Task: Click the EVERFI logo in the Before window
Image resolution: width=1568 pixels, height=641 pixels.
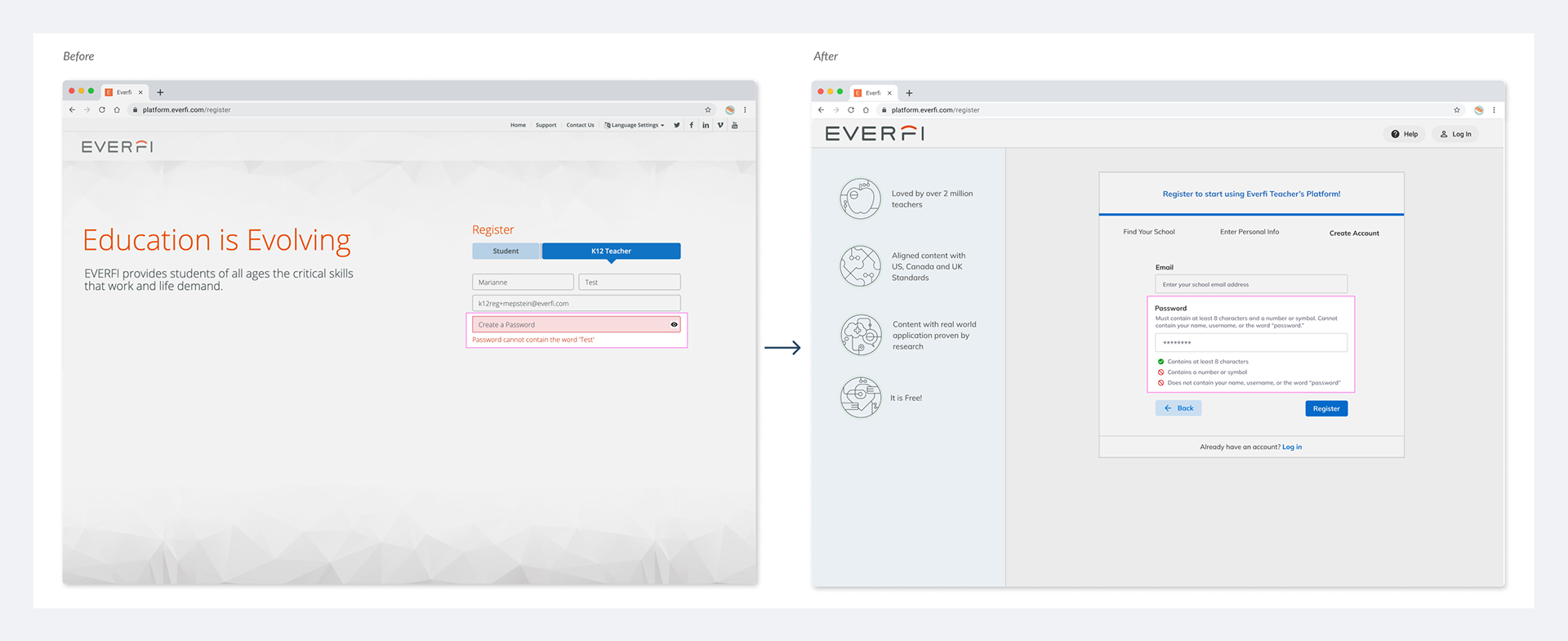Action: click(x=117, y=147)
